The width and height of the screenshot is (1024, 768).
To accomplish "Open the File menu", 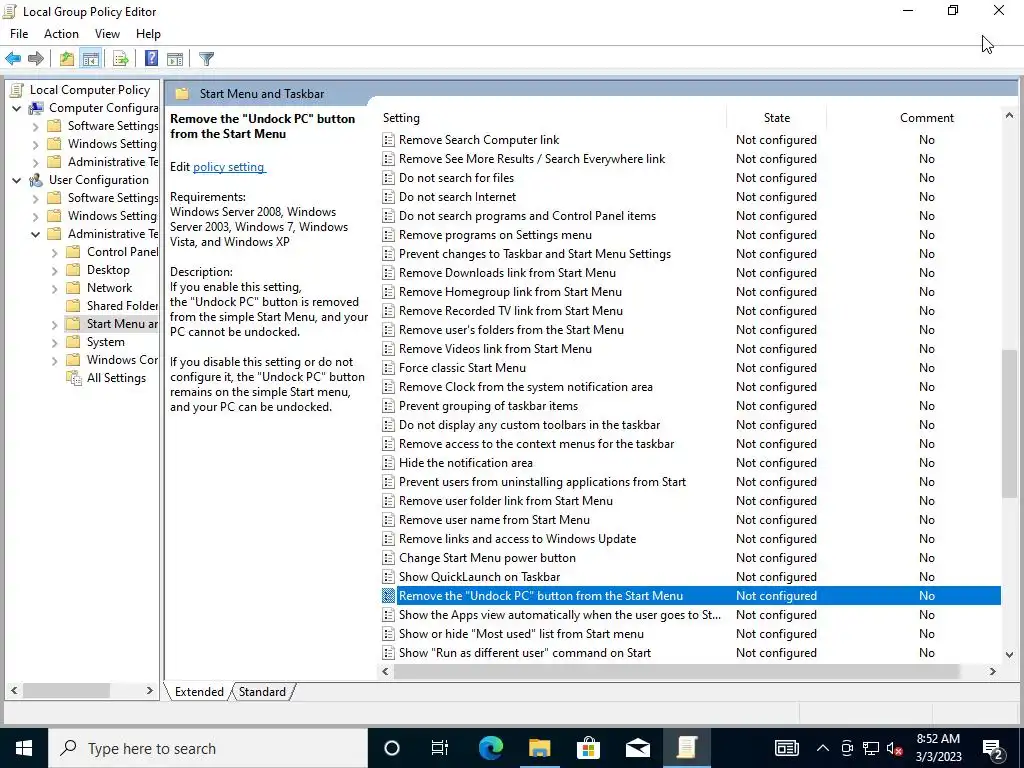I will click(x=19, y=34).
